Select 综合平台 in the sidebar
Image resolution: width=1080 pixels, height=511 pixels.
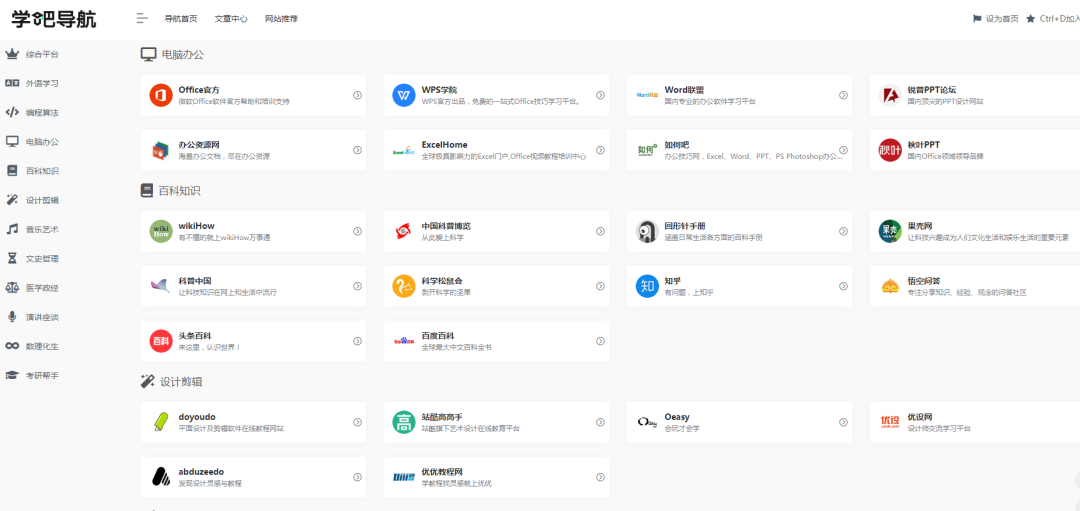point(42,54)
